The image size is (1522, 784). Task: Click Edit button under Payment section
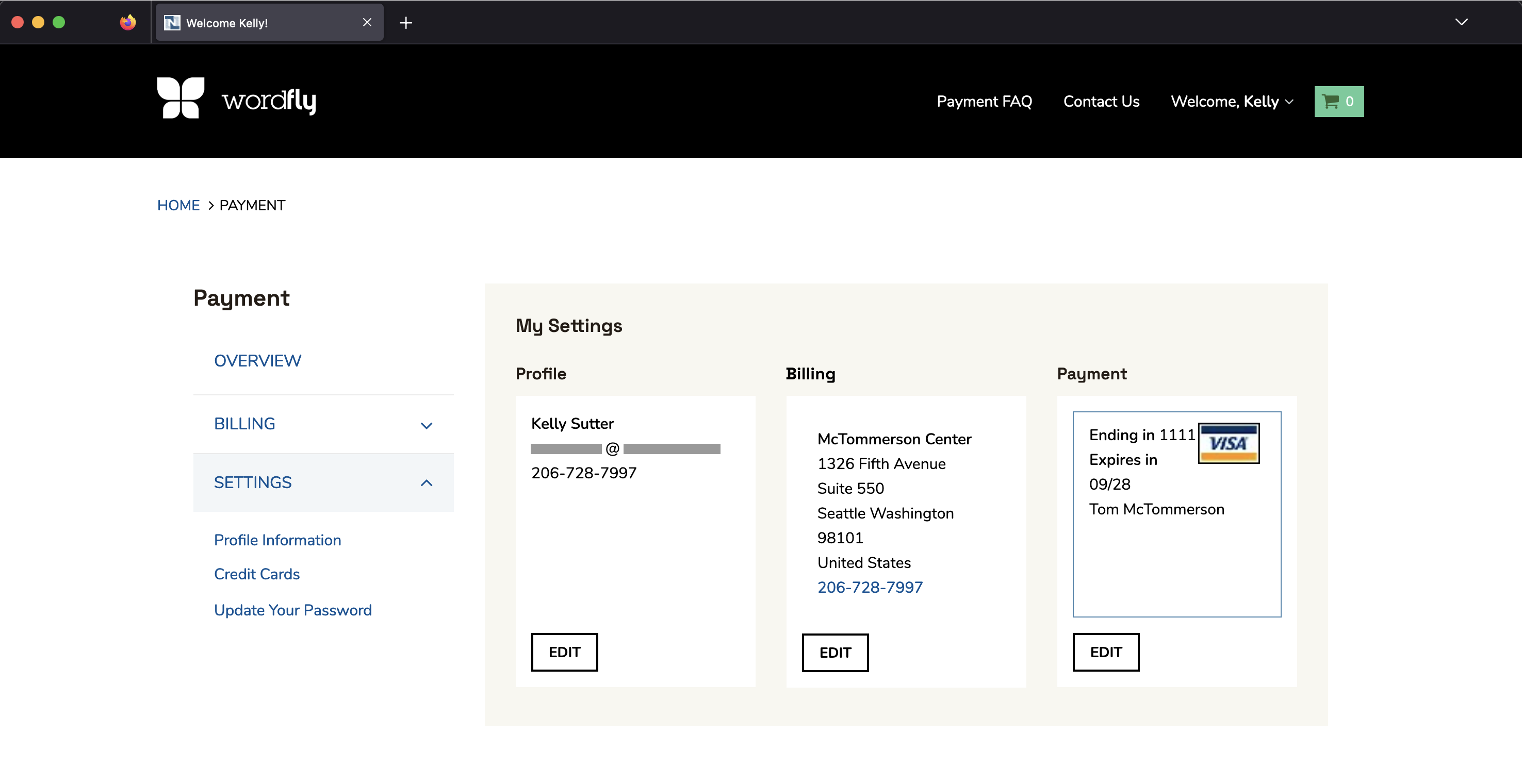pyautogui.click(x=1106, y=651)
